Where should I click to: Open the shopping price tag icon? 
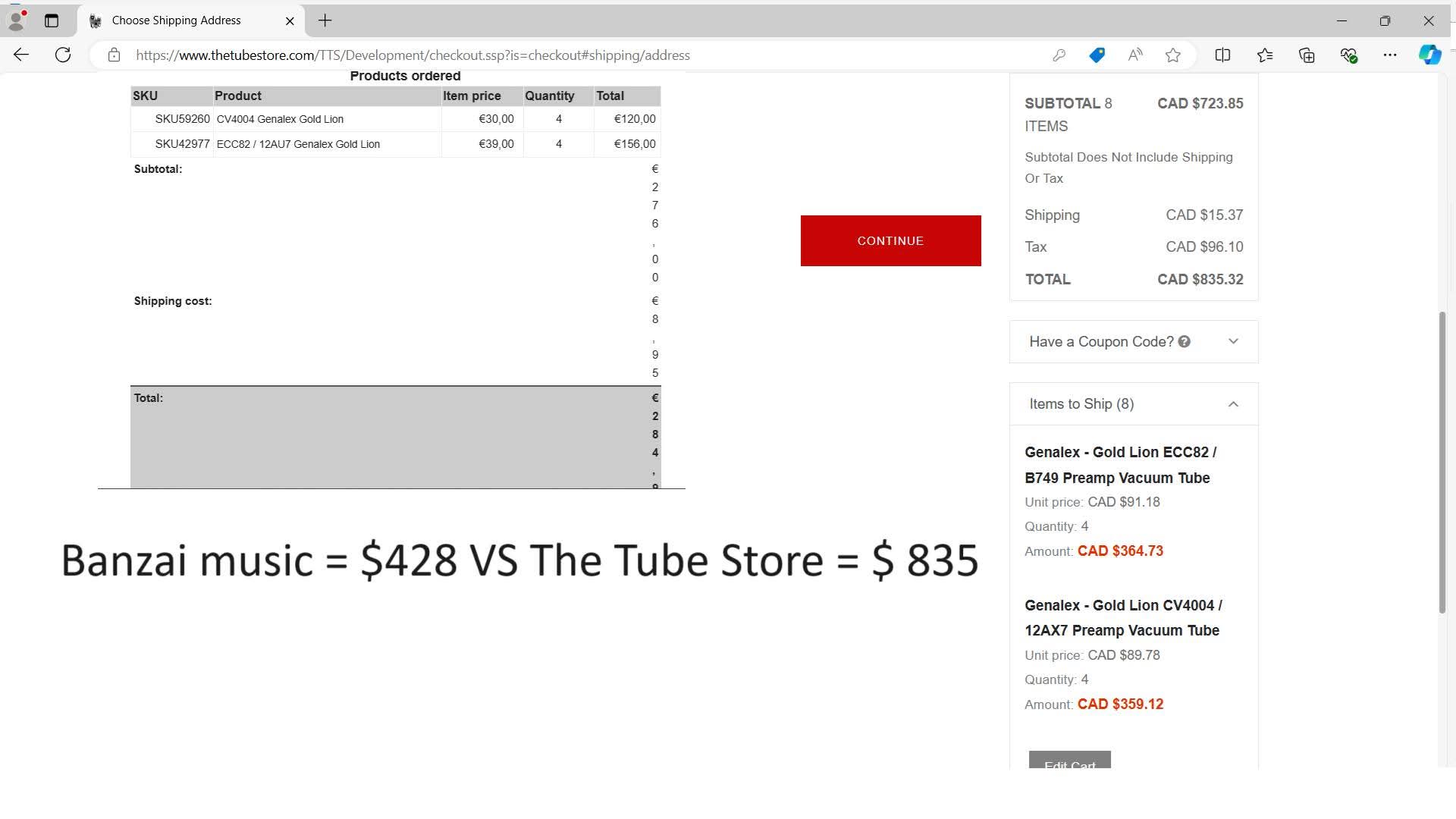[x=1097, y=55]
